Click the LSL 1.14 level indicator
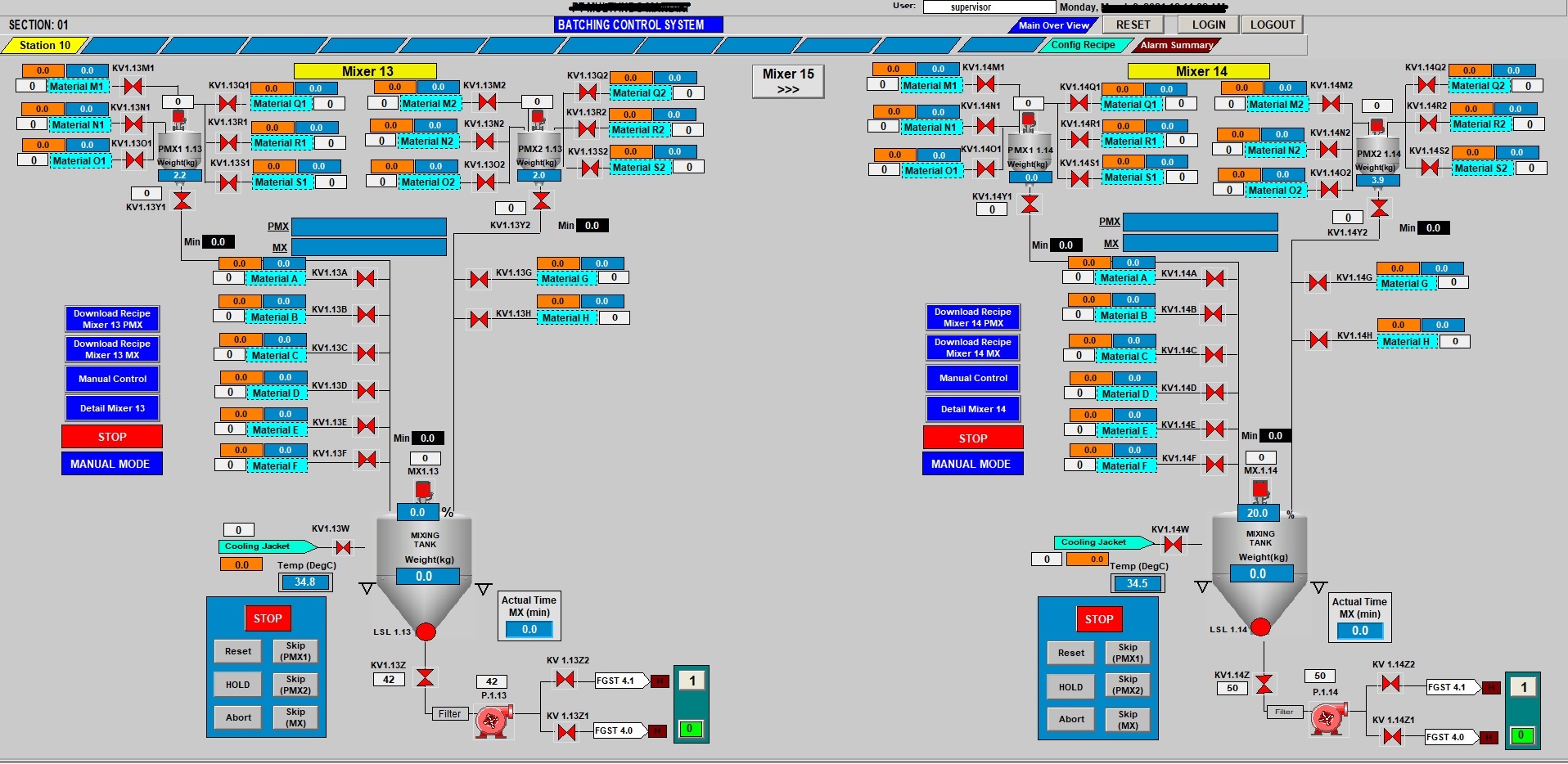This screenshot has width=1568, height=764. (1260, 627)
